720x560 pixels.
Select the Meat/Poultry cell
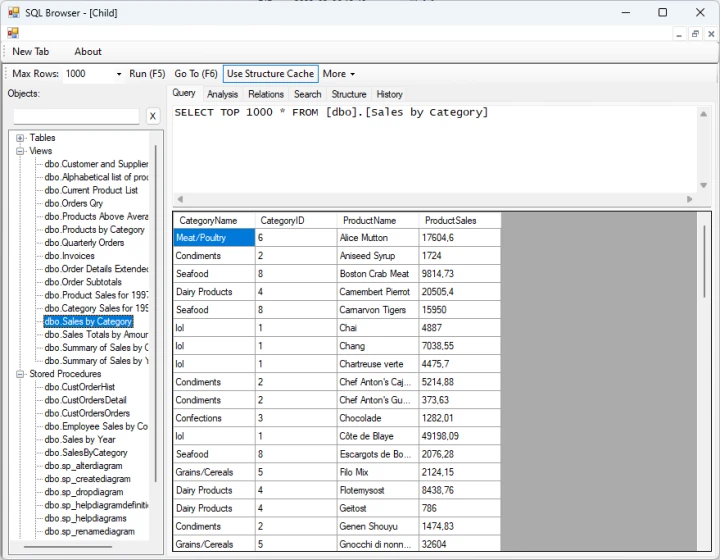point(214,238)
